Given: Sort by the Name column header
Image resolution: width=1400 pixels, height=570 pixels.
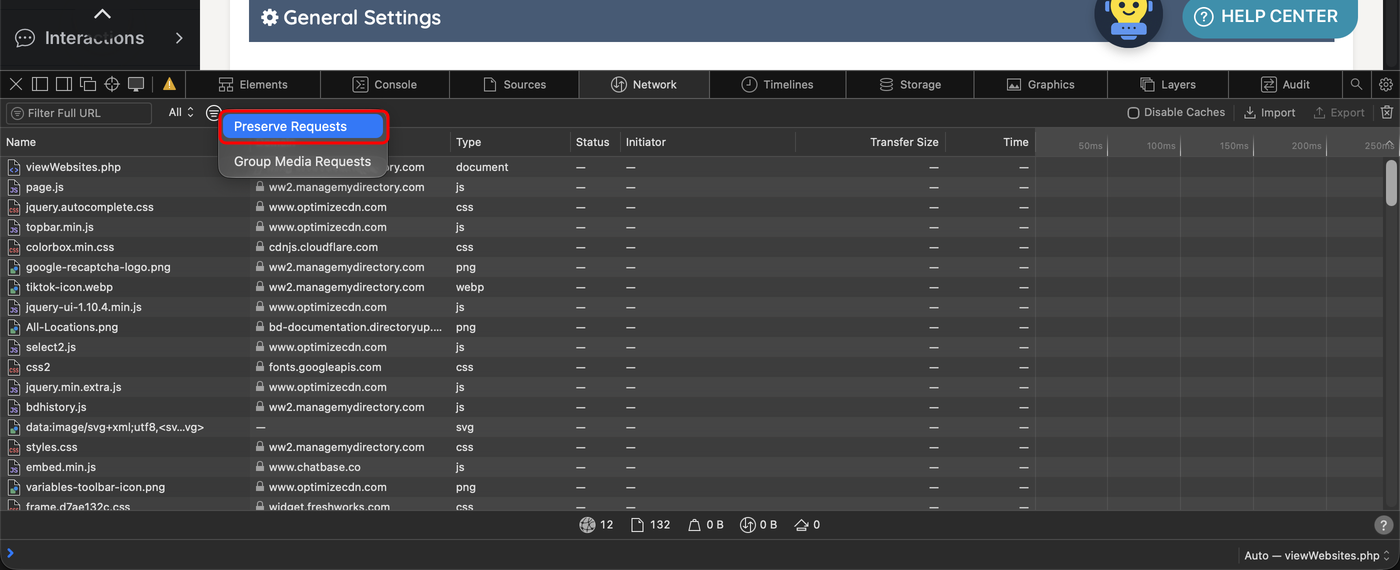Looking at the screenshot, I should [x=125, y=142].
